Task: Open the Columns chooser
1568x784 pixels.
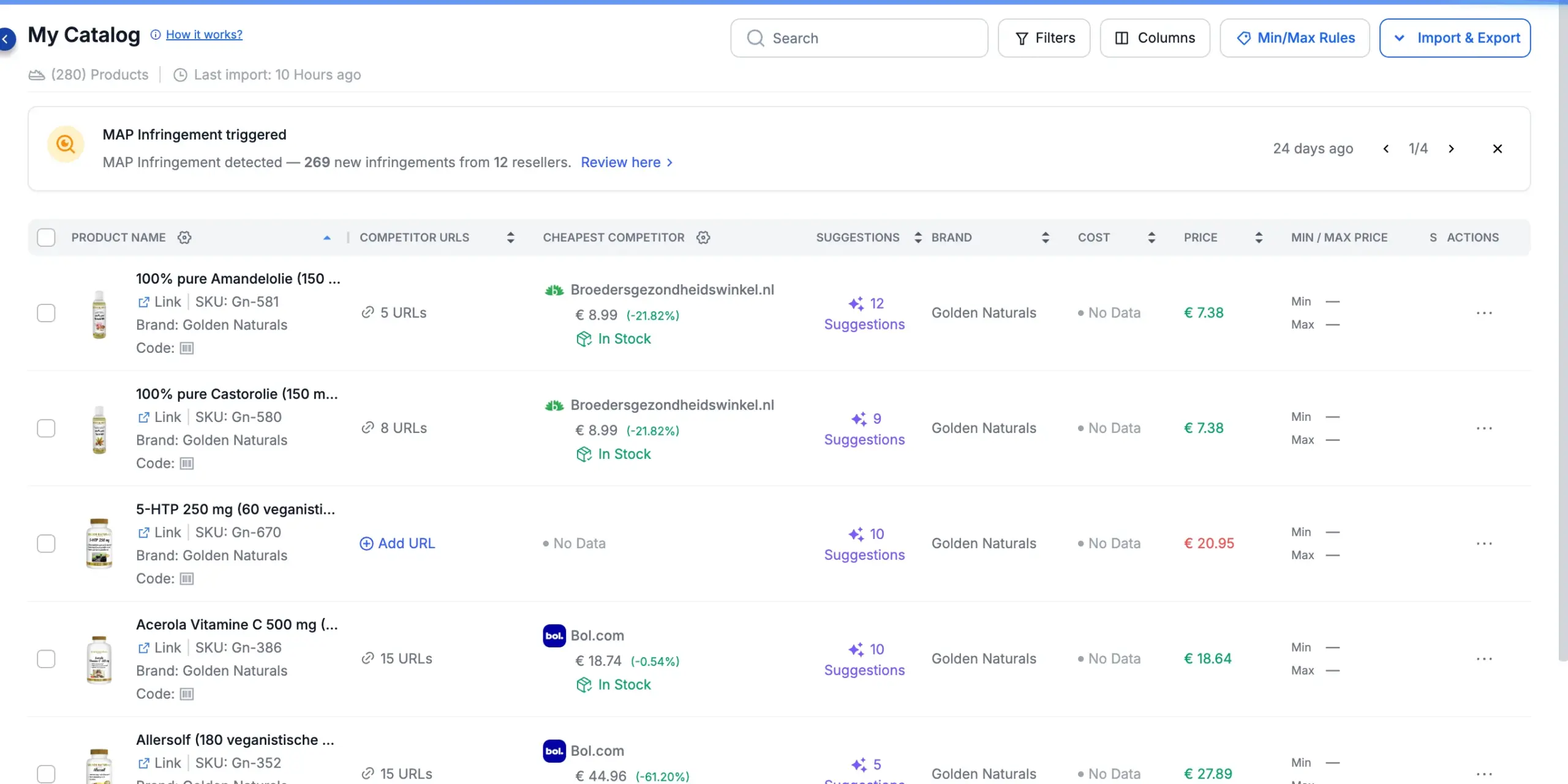Action: point(1155,38)
